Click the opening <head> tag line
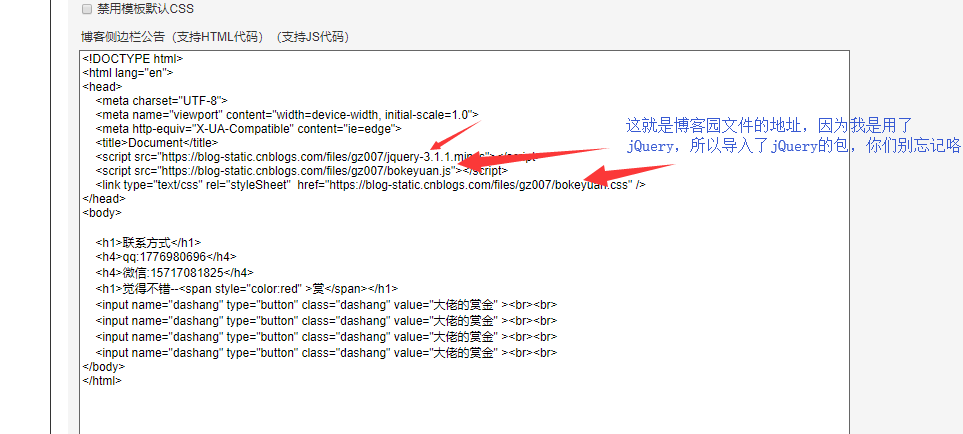 coord(102,87)
